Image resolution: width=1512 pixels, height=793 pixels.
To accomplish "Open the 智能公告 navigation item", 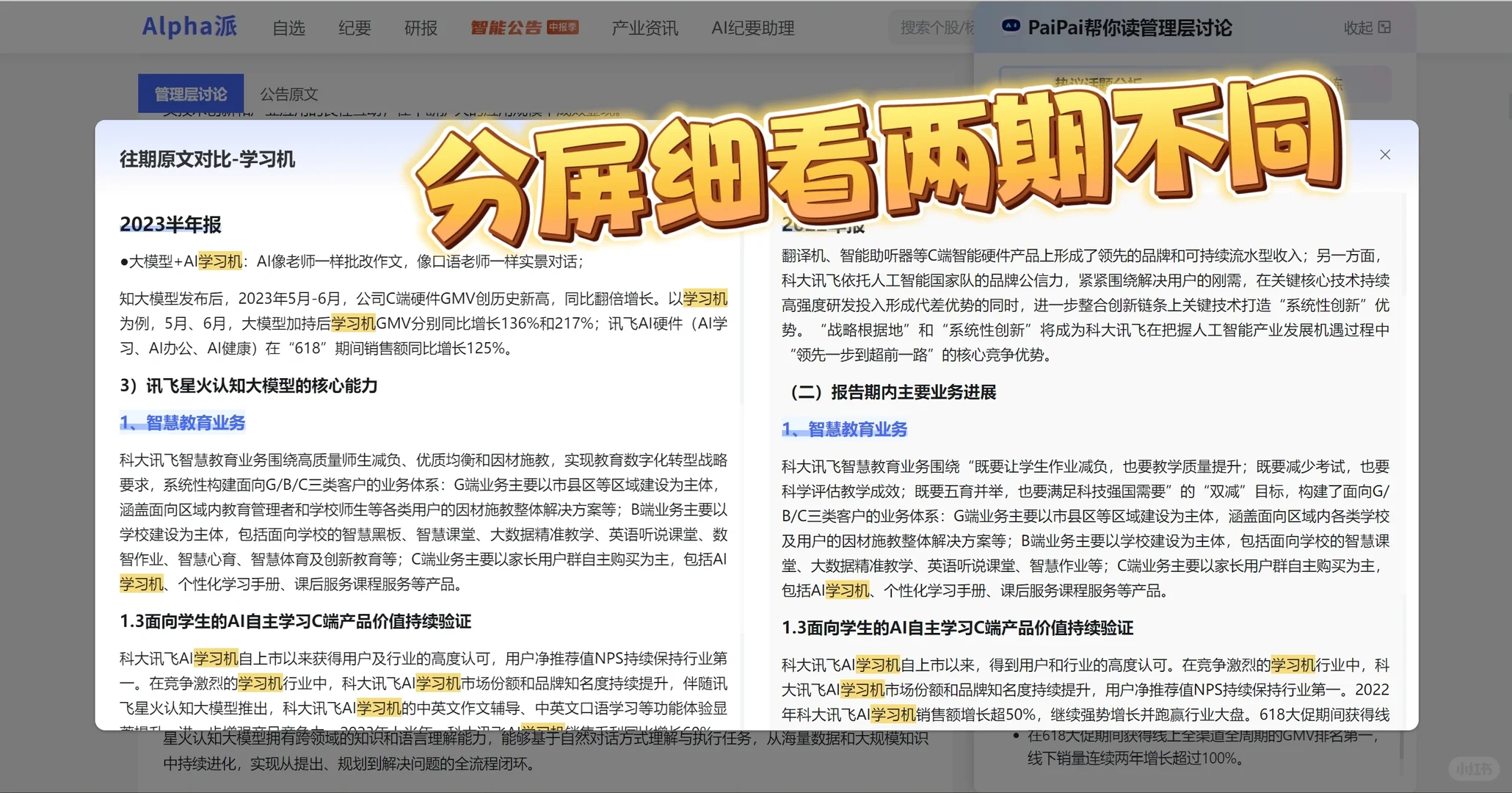I will [x=507, y=27].
